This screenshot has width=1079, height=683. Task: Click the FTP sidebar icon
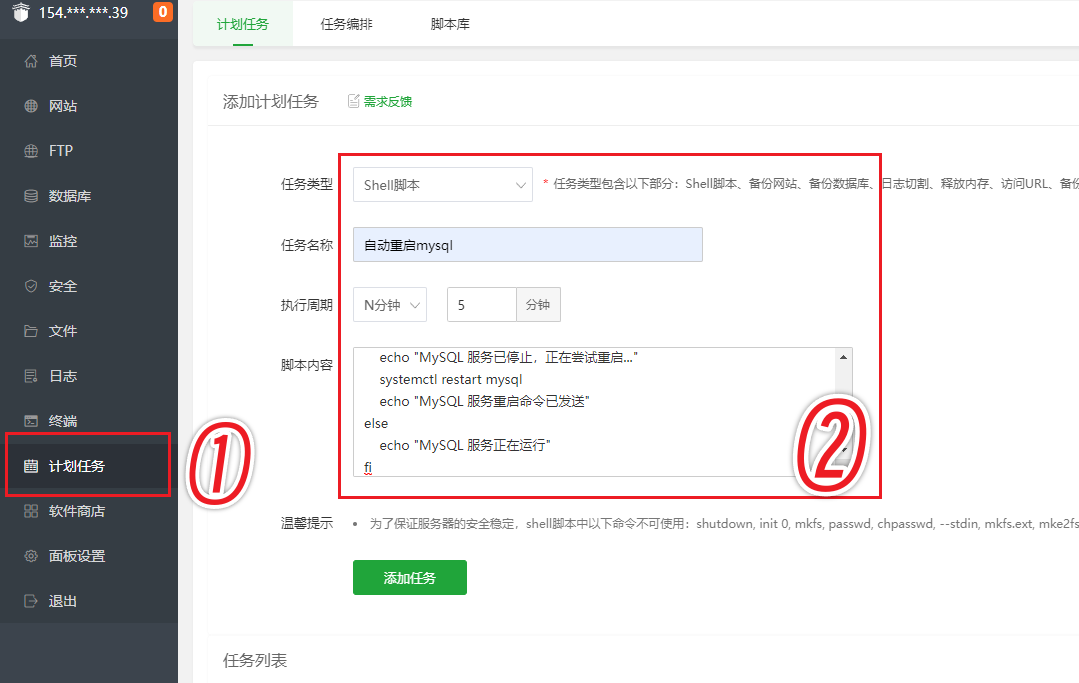pyautogui.click(x=31, y=151)
